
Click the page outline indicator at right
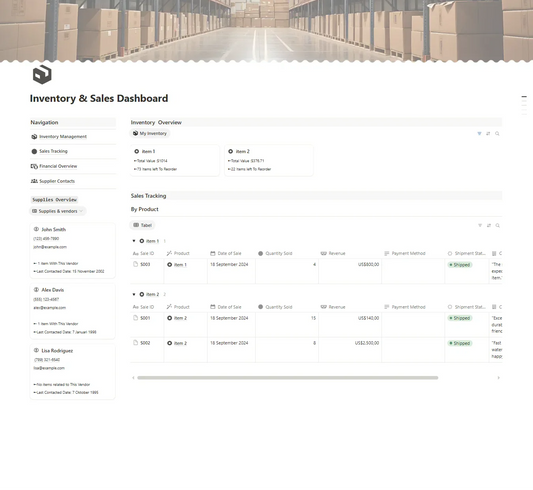[x=524, y=105]
